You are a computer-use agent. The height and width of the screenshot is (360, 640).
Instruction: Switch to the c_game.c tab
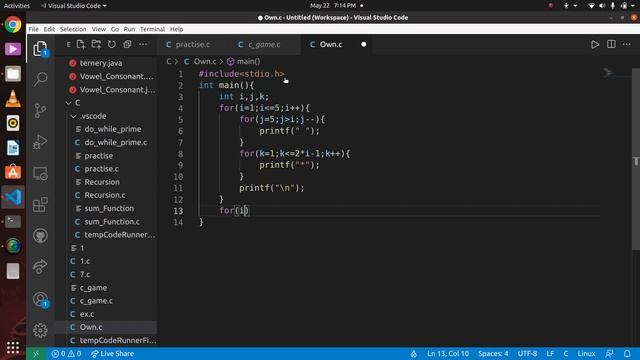[x=264, y=44]
